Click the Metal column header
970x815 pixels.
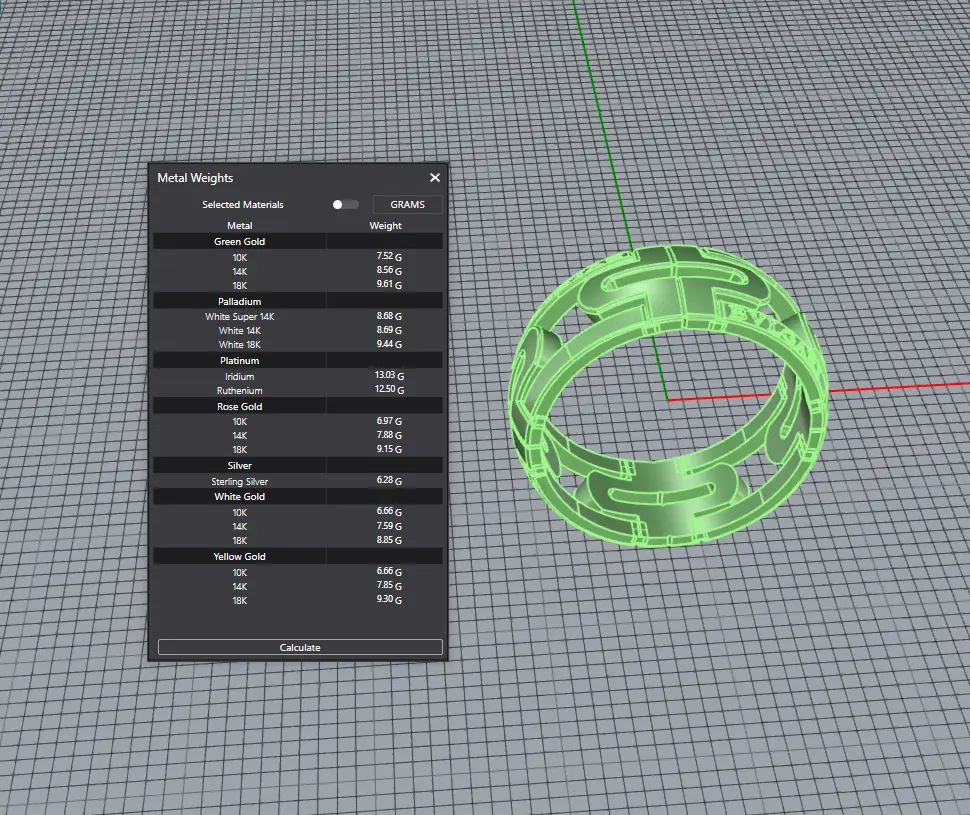[240, 226]
